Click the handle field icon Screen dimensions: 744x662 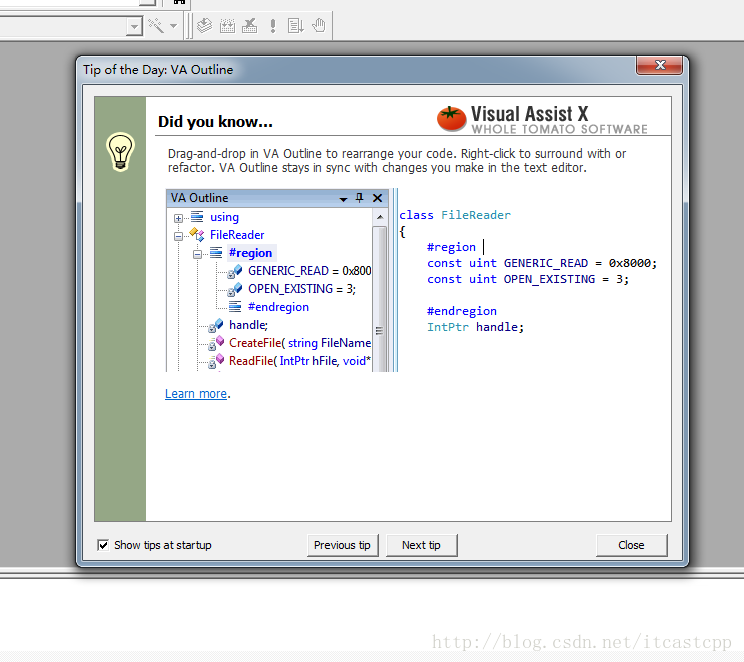point(216,326)
